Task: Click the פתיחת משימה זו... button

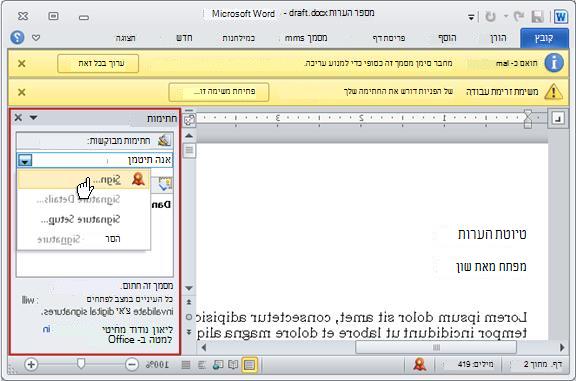Action: click(x=219, y=92)
